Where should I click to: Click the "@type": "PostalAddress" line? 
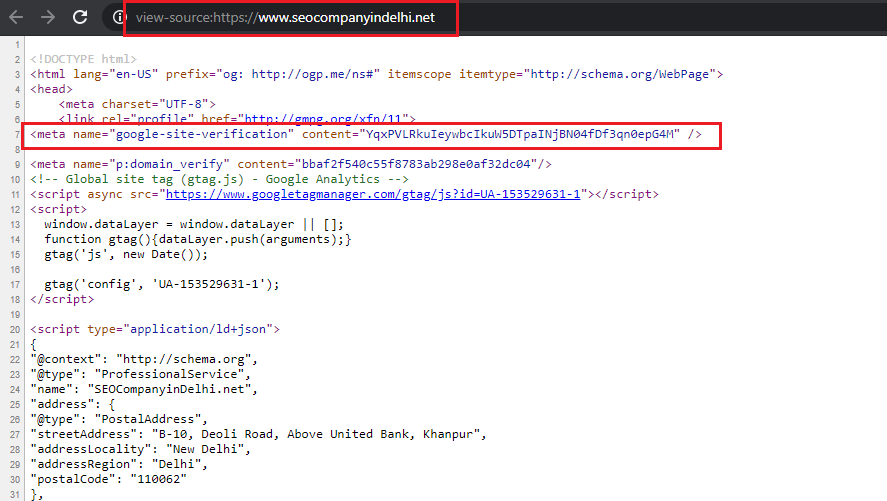[119, 419]
